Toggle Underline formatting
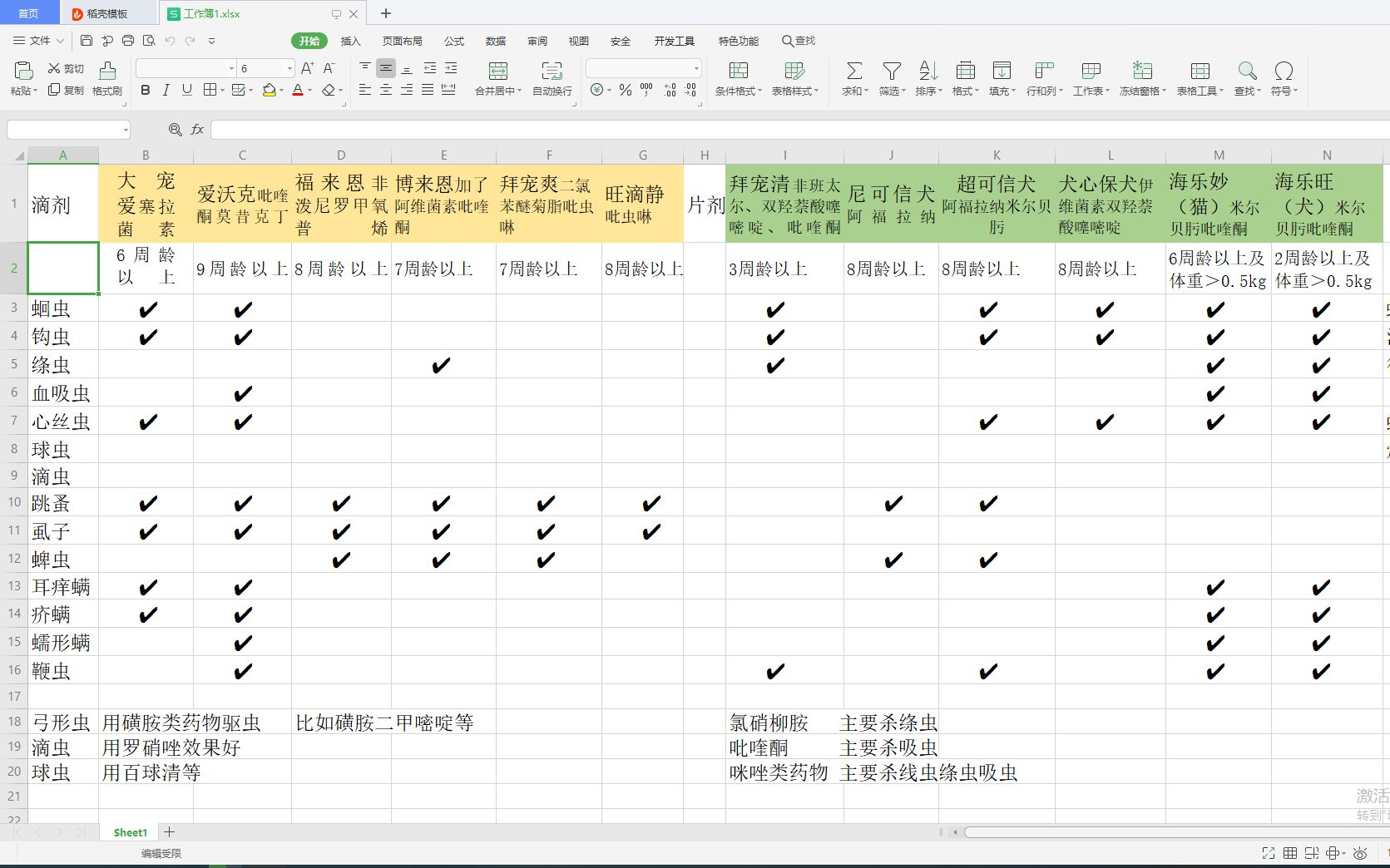This screenshot has height=868, width=1390. pos(186,90)
